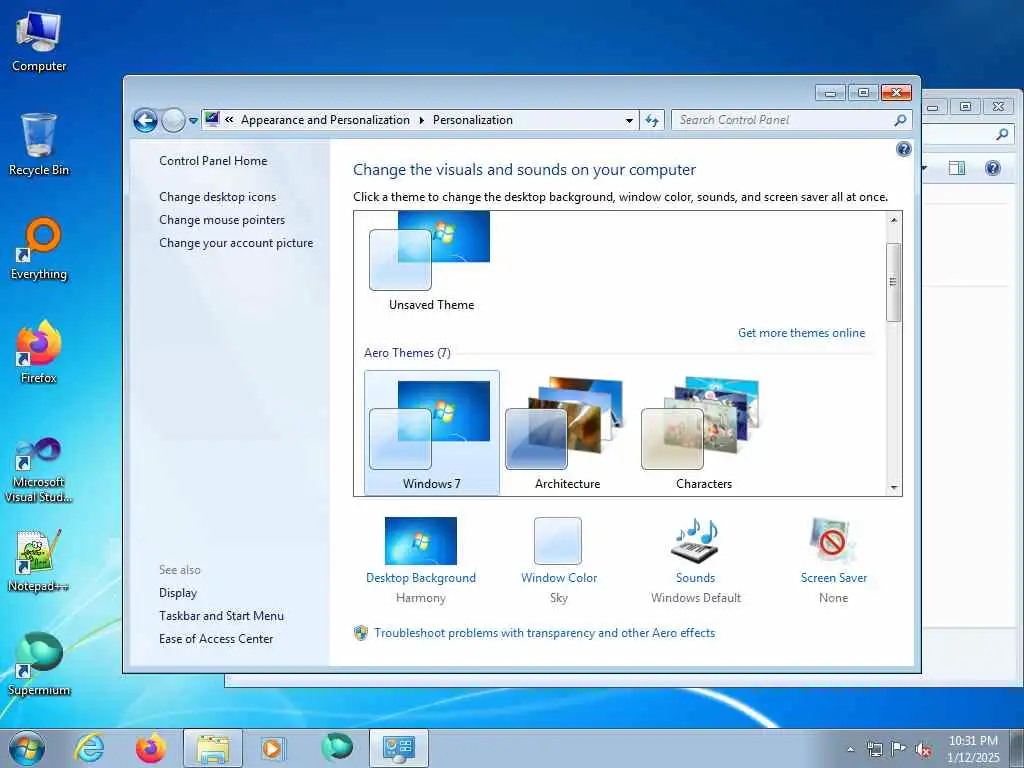
Task: Click the refresh button beside address bar
Action: [x=652, y=120]
